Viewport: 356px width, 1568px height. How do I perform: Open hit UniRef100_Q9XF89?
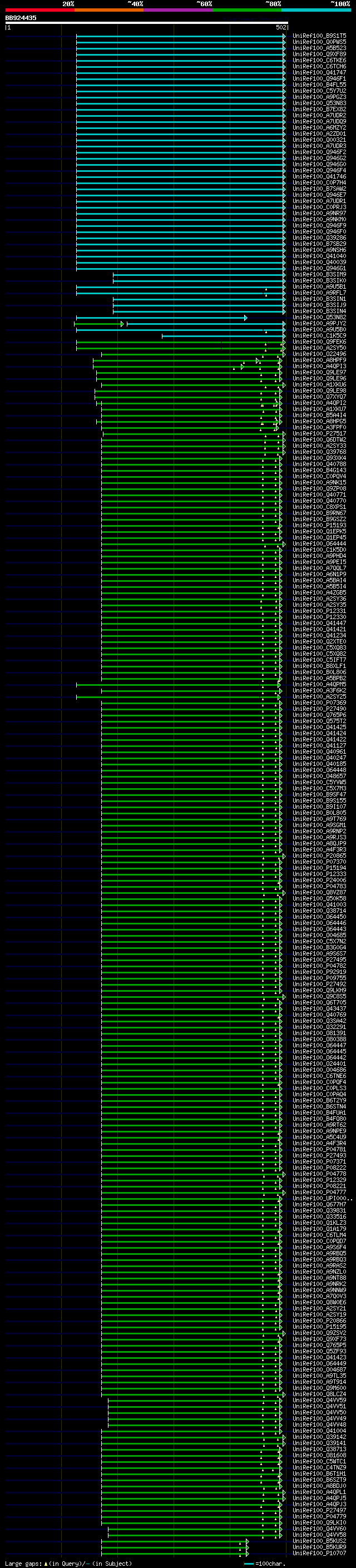pyautogui.click(x=319, y=54)
